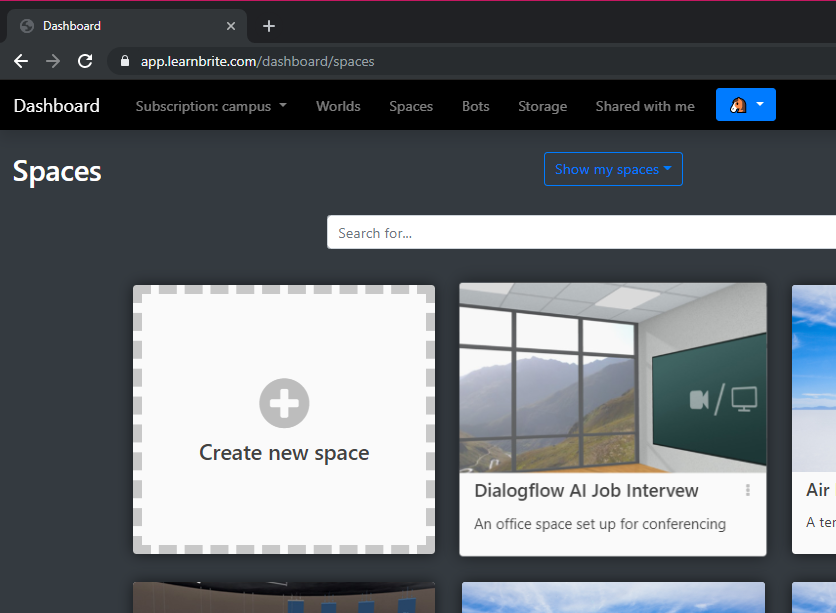Screen dimensions: 836x613
Task: Select the Dashboard browser tab
Action: 127,26
